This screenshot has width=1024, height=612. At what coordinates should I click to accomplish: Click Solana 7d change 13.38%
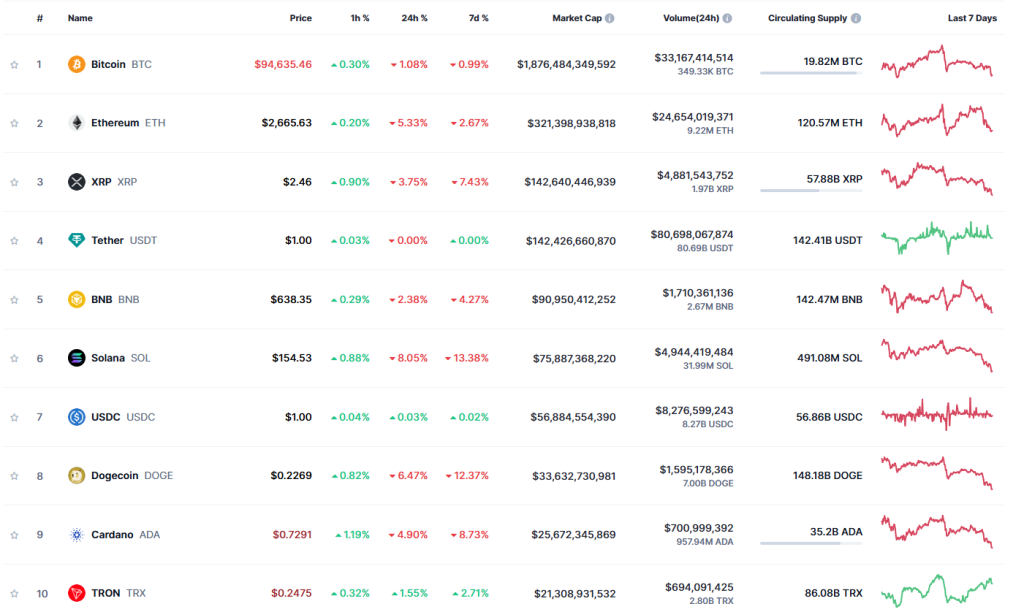467,358
